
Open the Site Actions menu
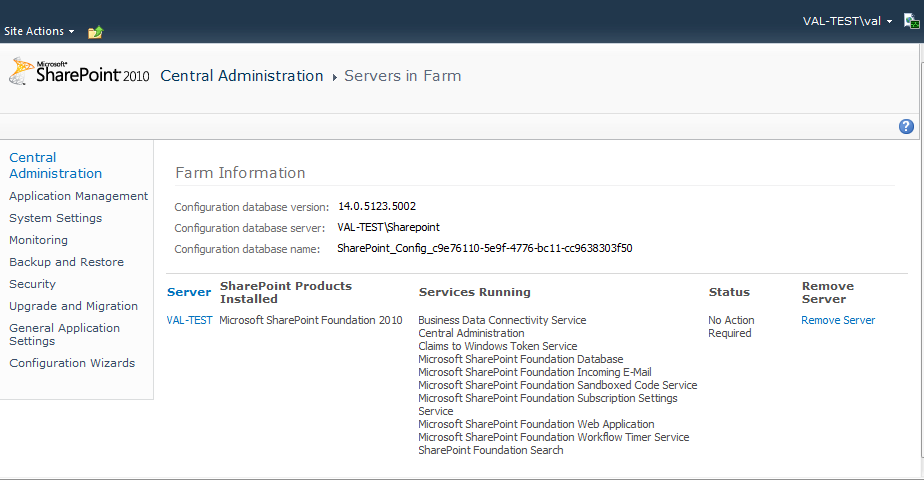39,32
